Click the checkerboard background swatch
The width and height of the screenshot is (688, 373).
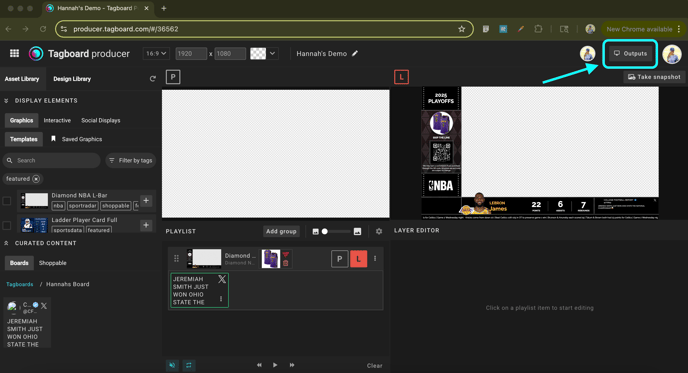(258, 54)
